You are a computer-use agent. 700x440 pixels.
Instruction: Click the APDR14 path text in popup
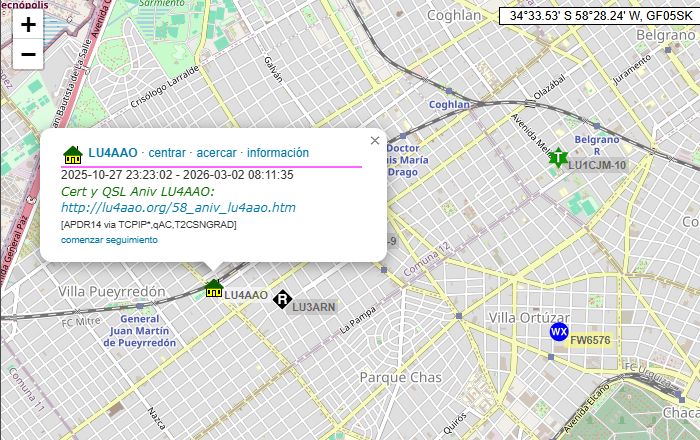pos(149,225)
